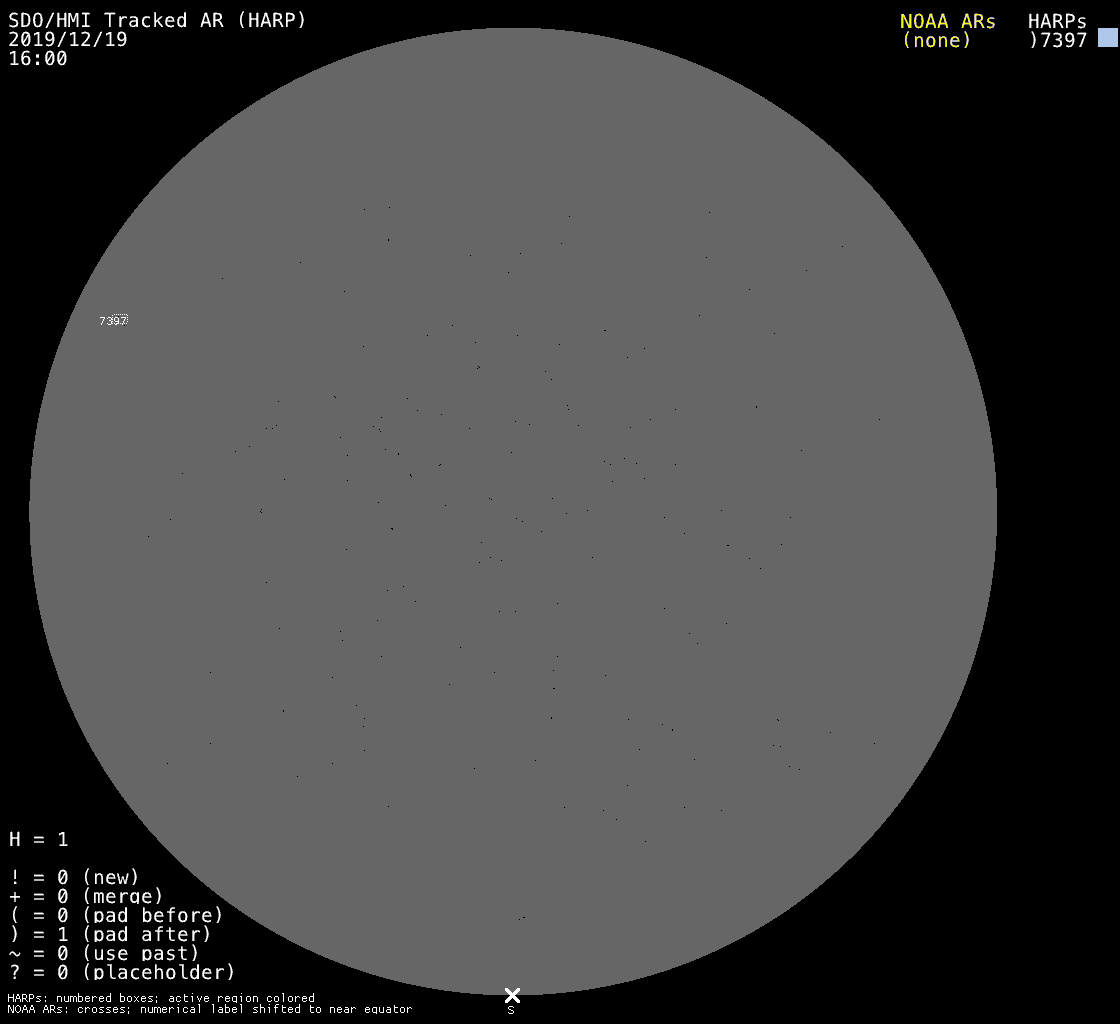Click the HARPs column heading
This screenshot has width=1120, height=1024.
[1057, 21]
